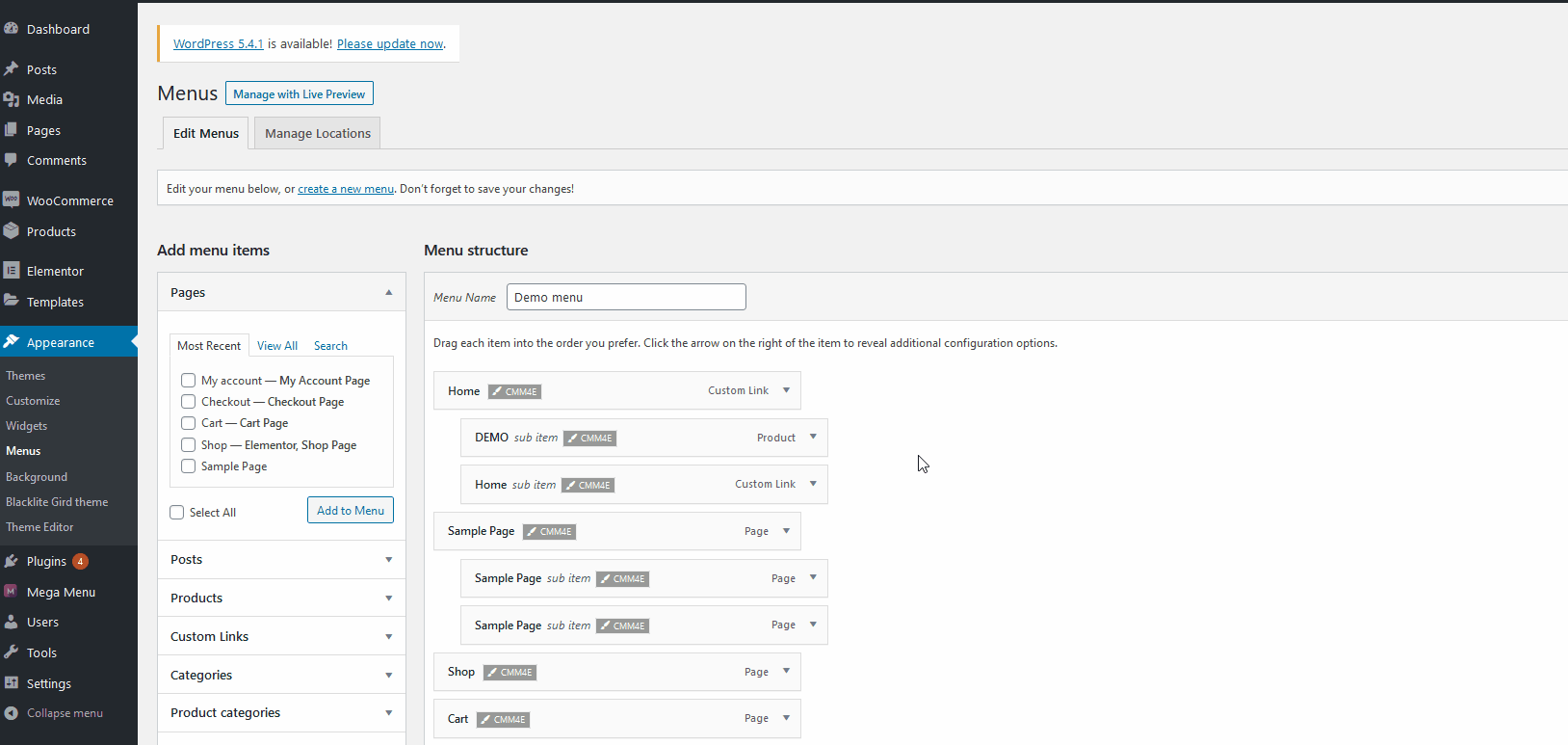Follow the create a new menu link

click(x=346, y=189)
